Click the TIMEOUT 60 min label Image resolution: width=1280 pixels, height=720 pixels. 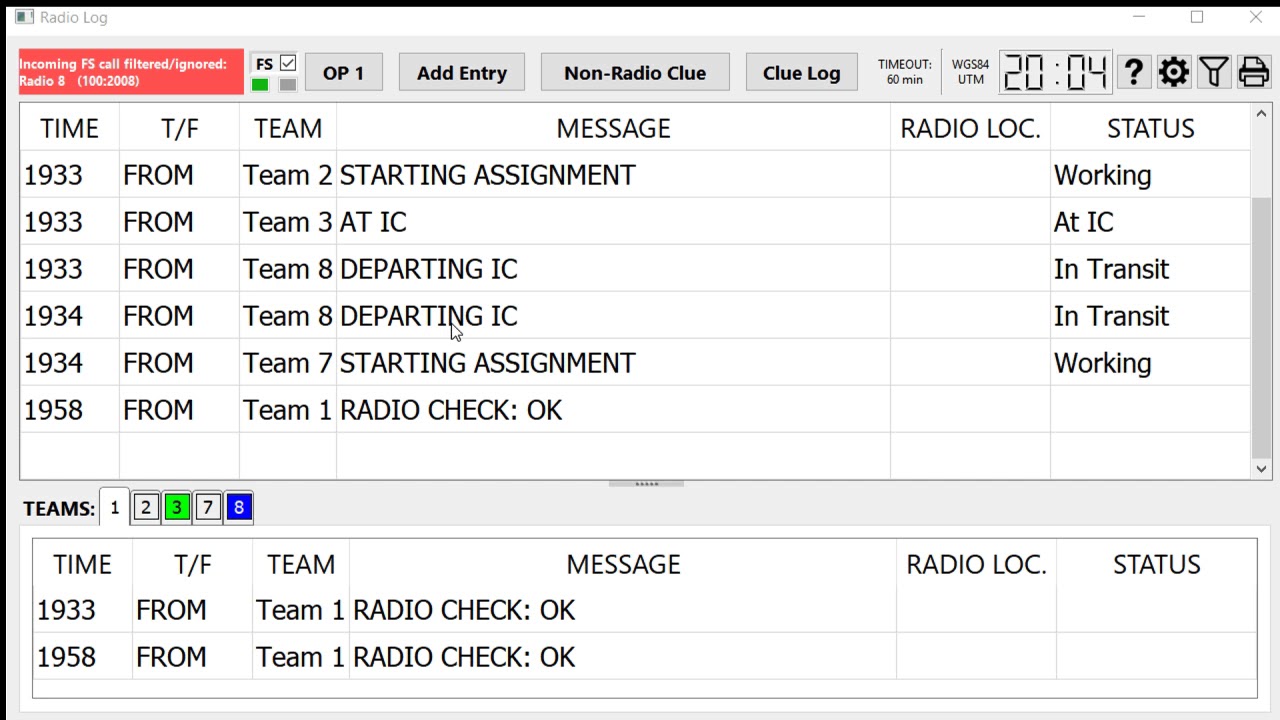pyautogui.click(x=905, y=72)
